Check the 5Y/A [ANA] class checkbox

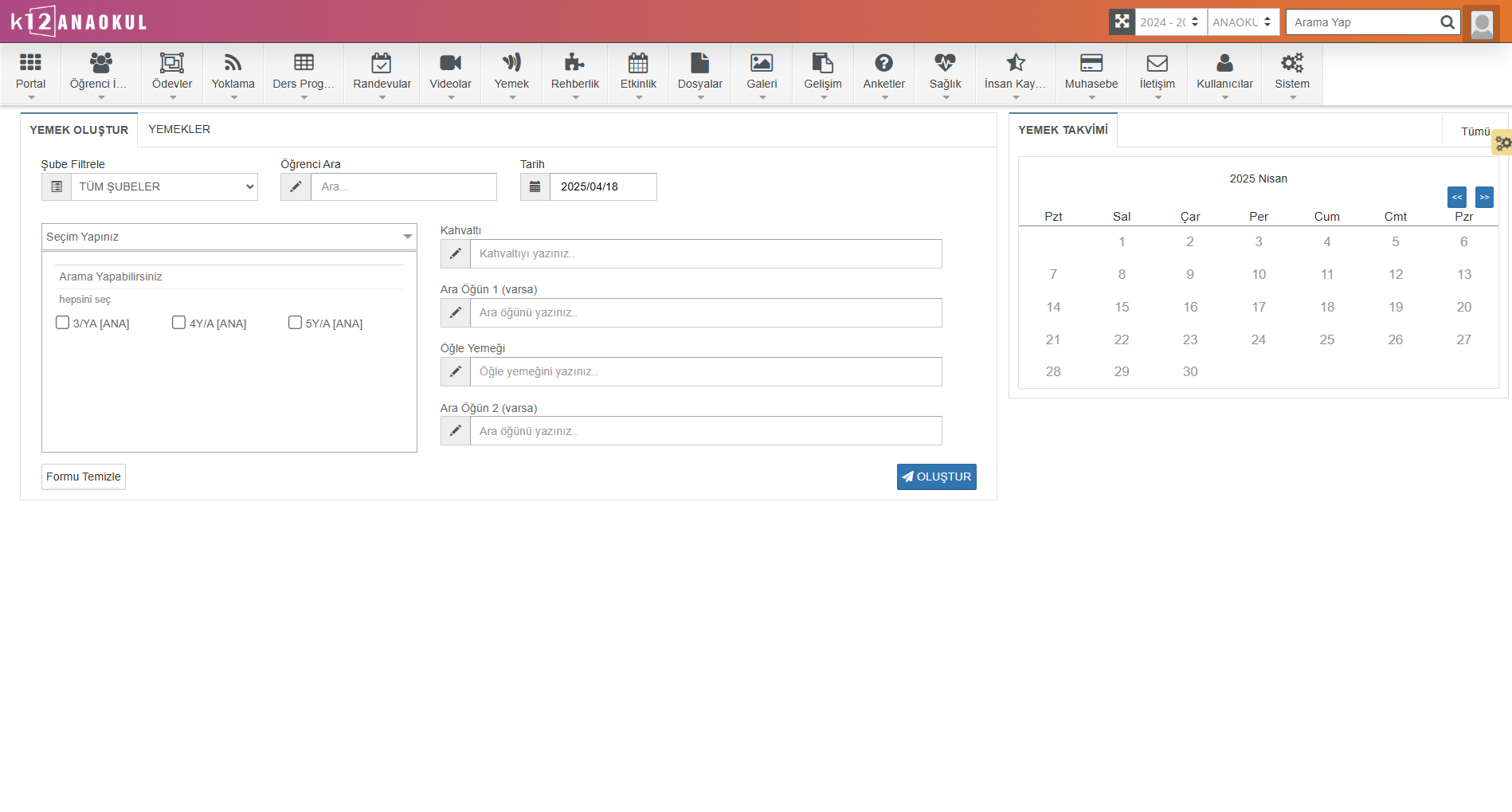coord(295,322)
